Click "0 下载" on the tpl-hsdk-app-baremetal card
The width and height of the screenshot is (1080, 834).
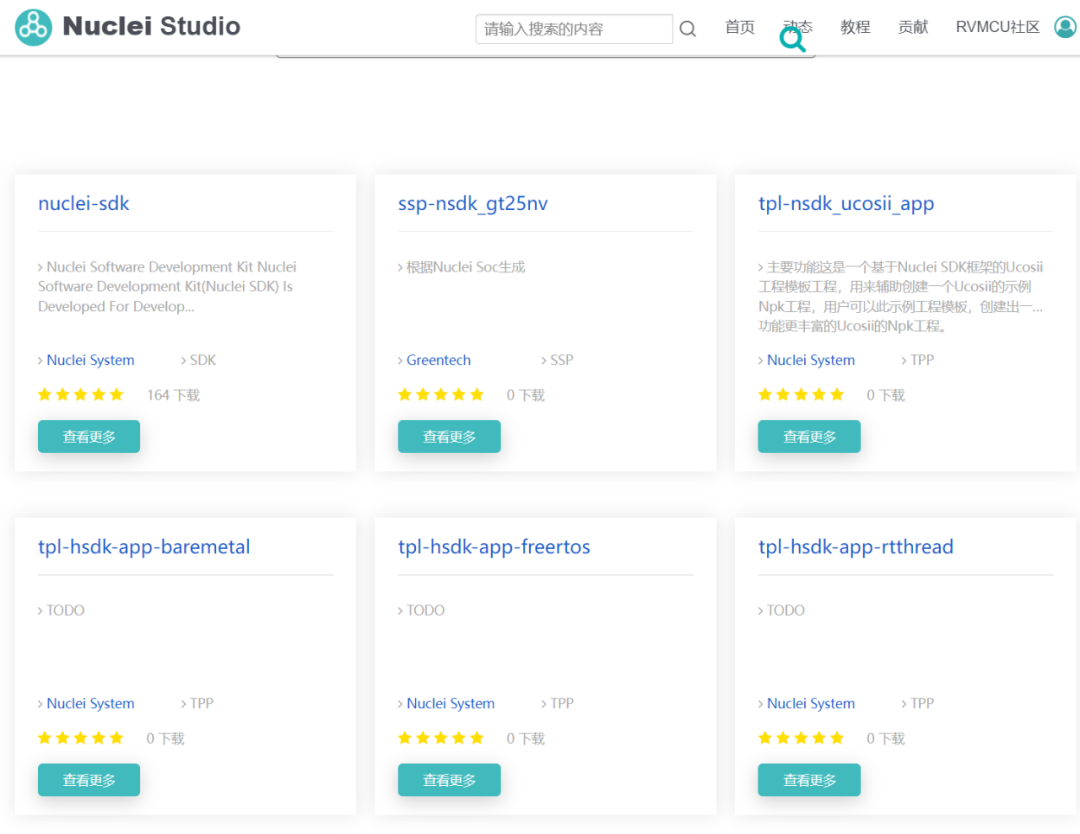click(x=165, y=738)
